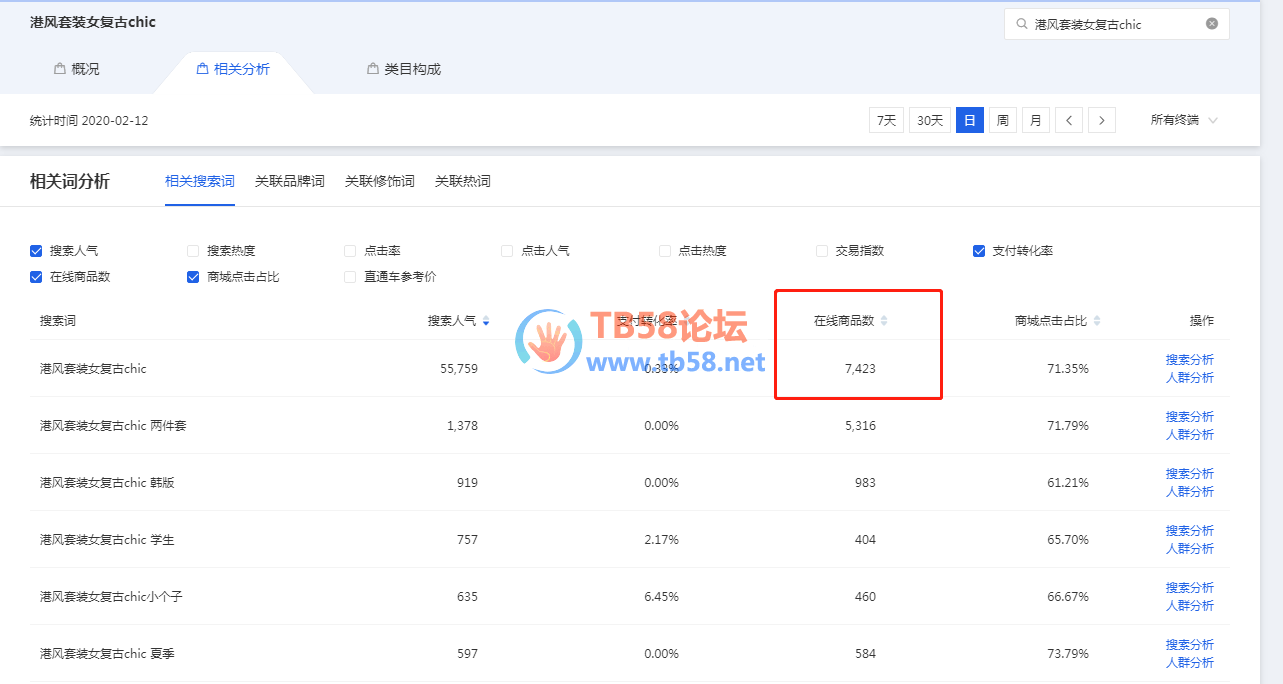The width and height of the screenshot is (1283, 684).
Task: Enable the 搜索热度 checkbox
Action: coord(193,251)
